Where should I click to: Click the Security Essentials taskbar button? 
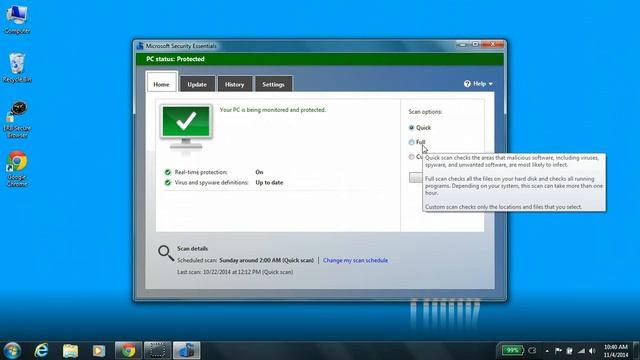point(186,351)
